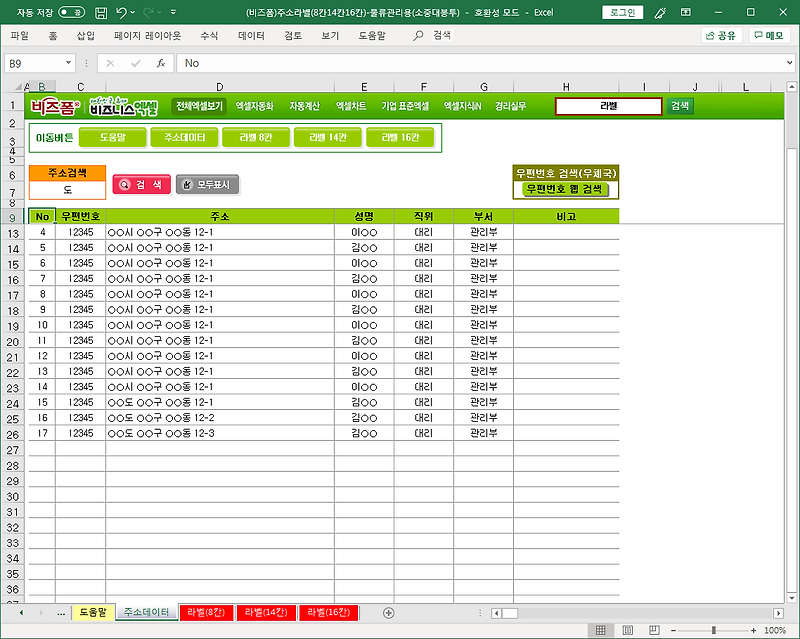Click the New Sheet plus icon

(388, 612)
